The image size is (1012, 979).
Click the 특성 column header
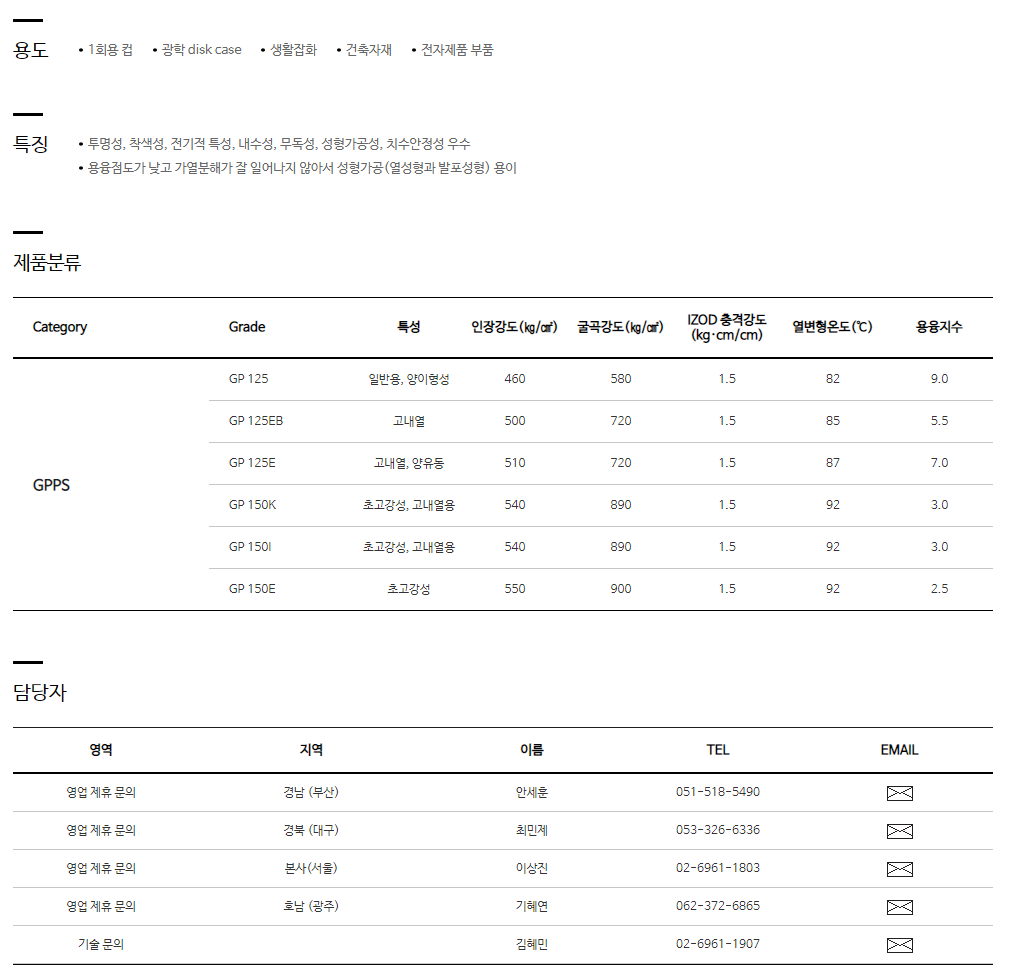click(409, 327)
